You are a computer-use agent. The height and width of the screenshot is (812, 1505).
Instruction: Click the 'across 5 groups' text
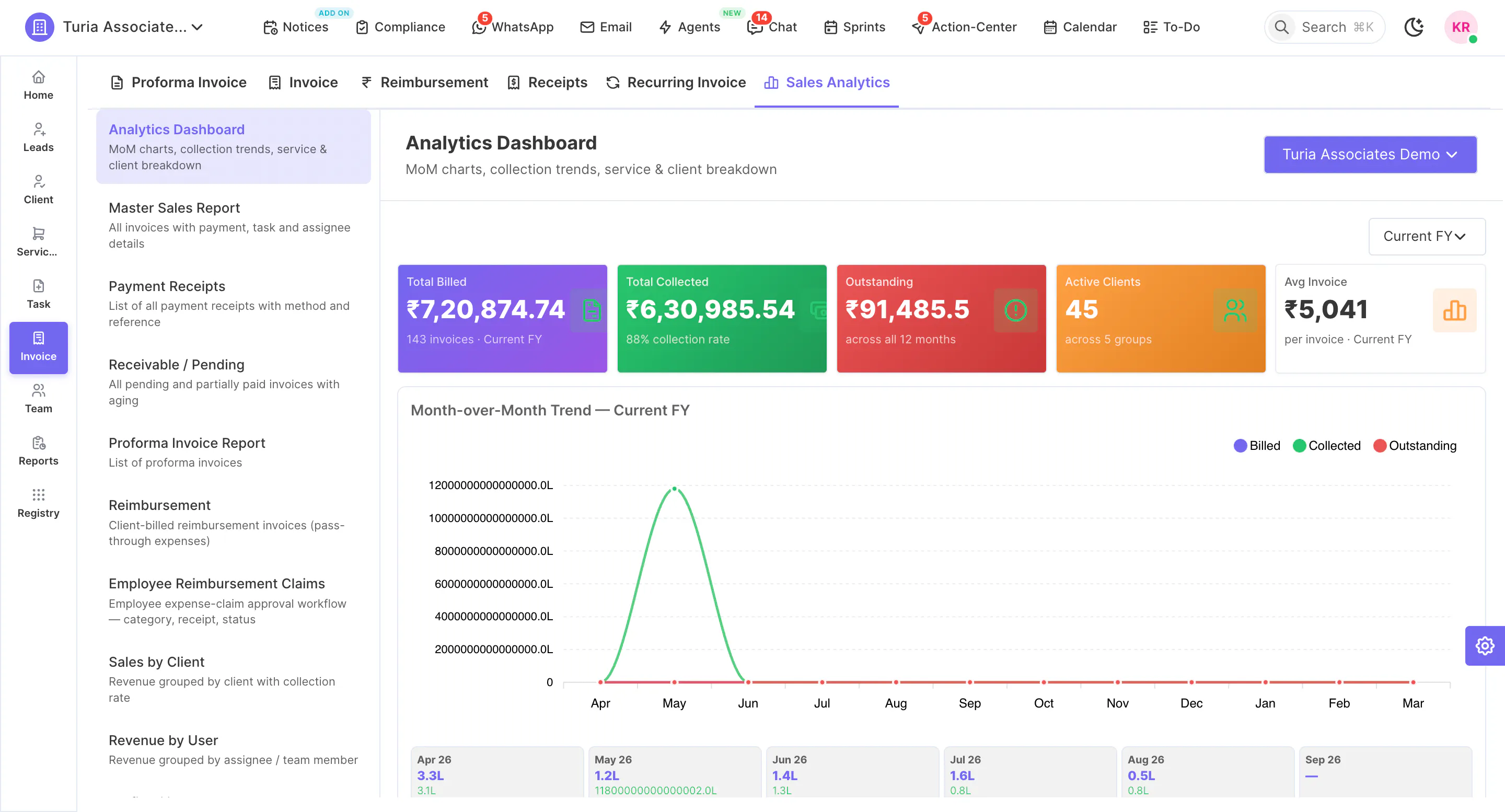[x=1108, y=340]
